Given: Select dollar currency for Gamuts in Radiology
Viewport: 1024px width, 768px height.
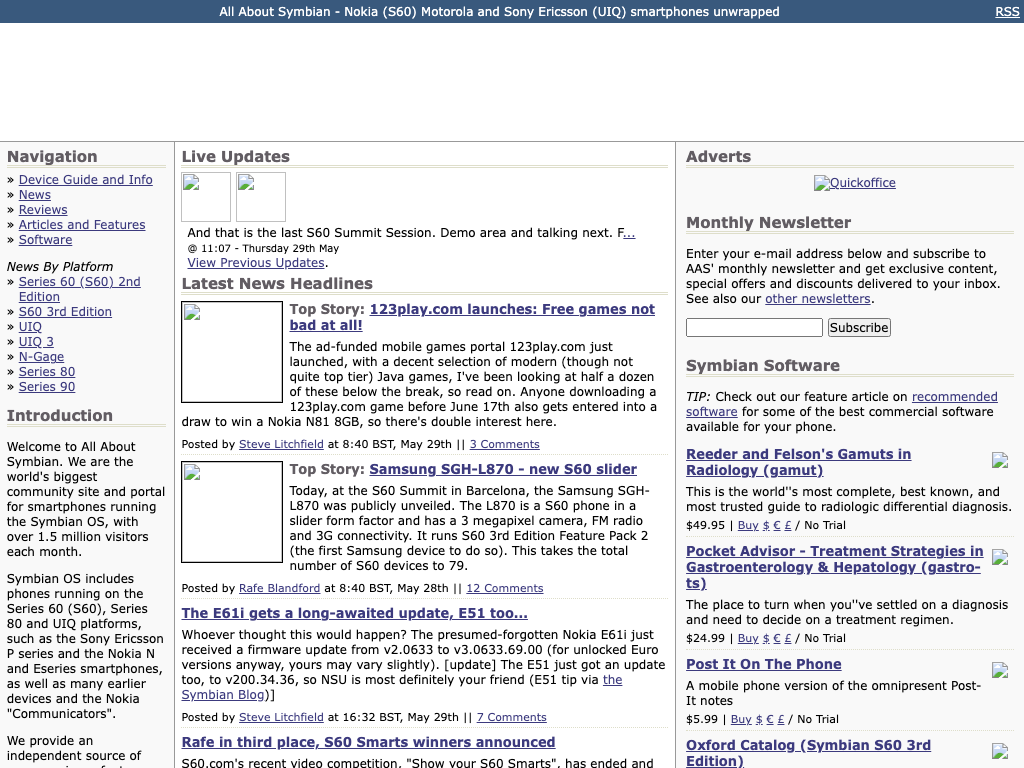Looking at the screenshot, I should coord(766,525).
